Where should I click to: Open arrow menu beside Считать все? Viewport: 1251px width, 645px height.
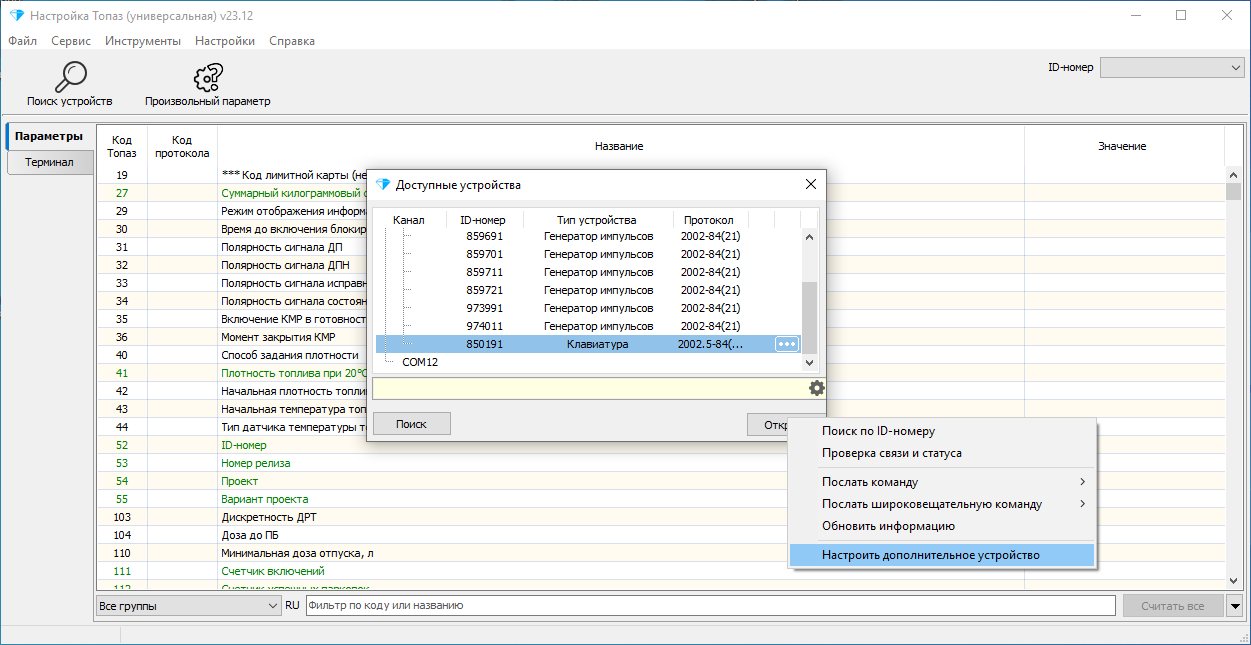click(1234, 605)
